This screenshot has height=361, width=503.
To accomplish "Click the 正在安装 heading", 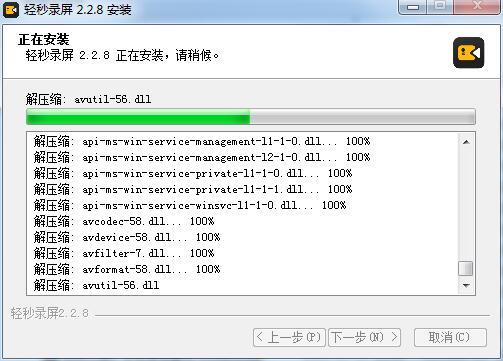I will click(44, 40).
